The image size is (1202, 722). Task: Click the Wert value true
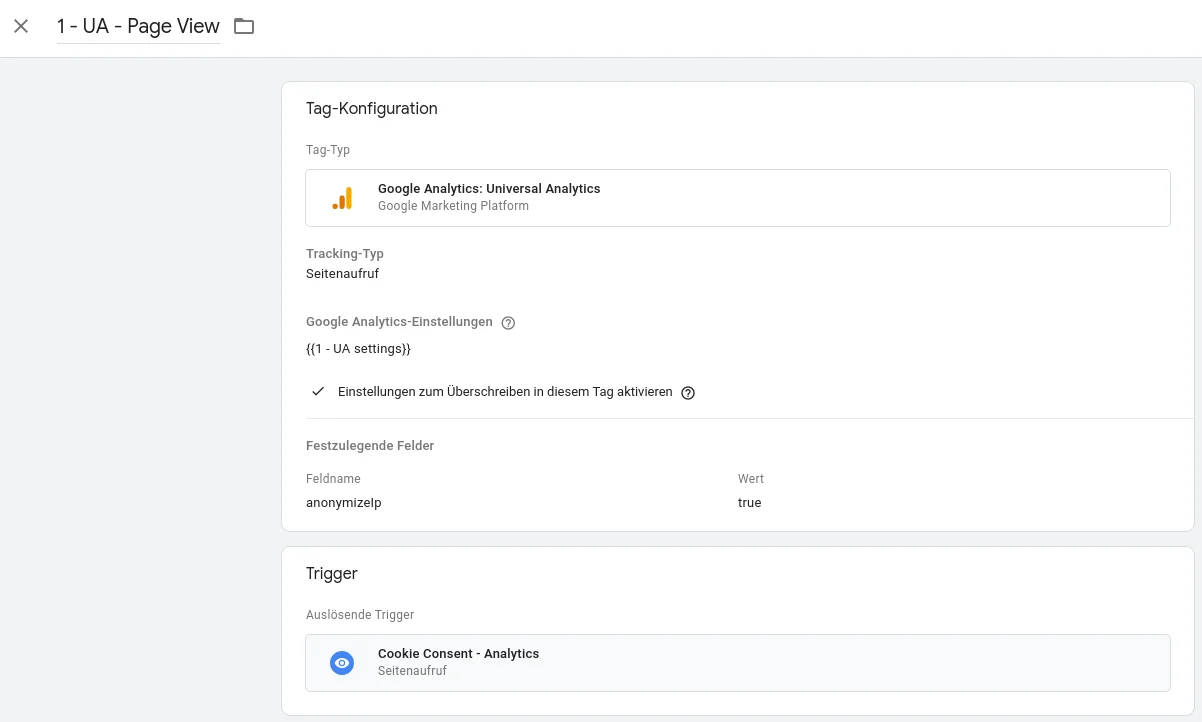coord(749,502)
